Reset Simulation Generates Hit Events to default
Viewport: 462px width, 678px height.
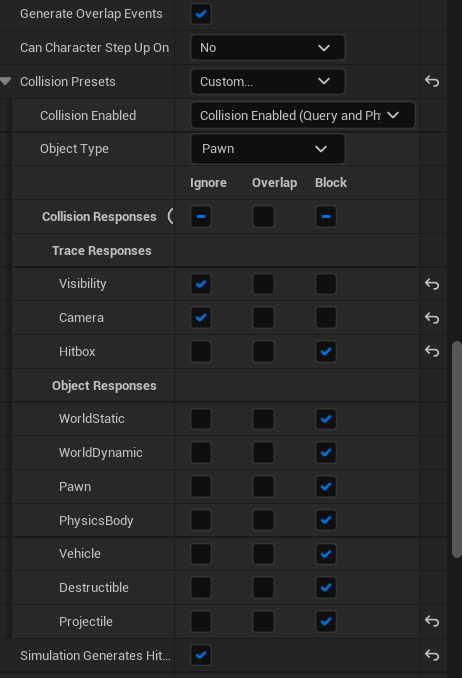[x=432, y=655]
